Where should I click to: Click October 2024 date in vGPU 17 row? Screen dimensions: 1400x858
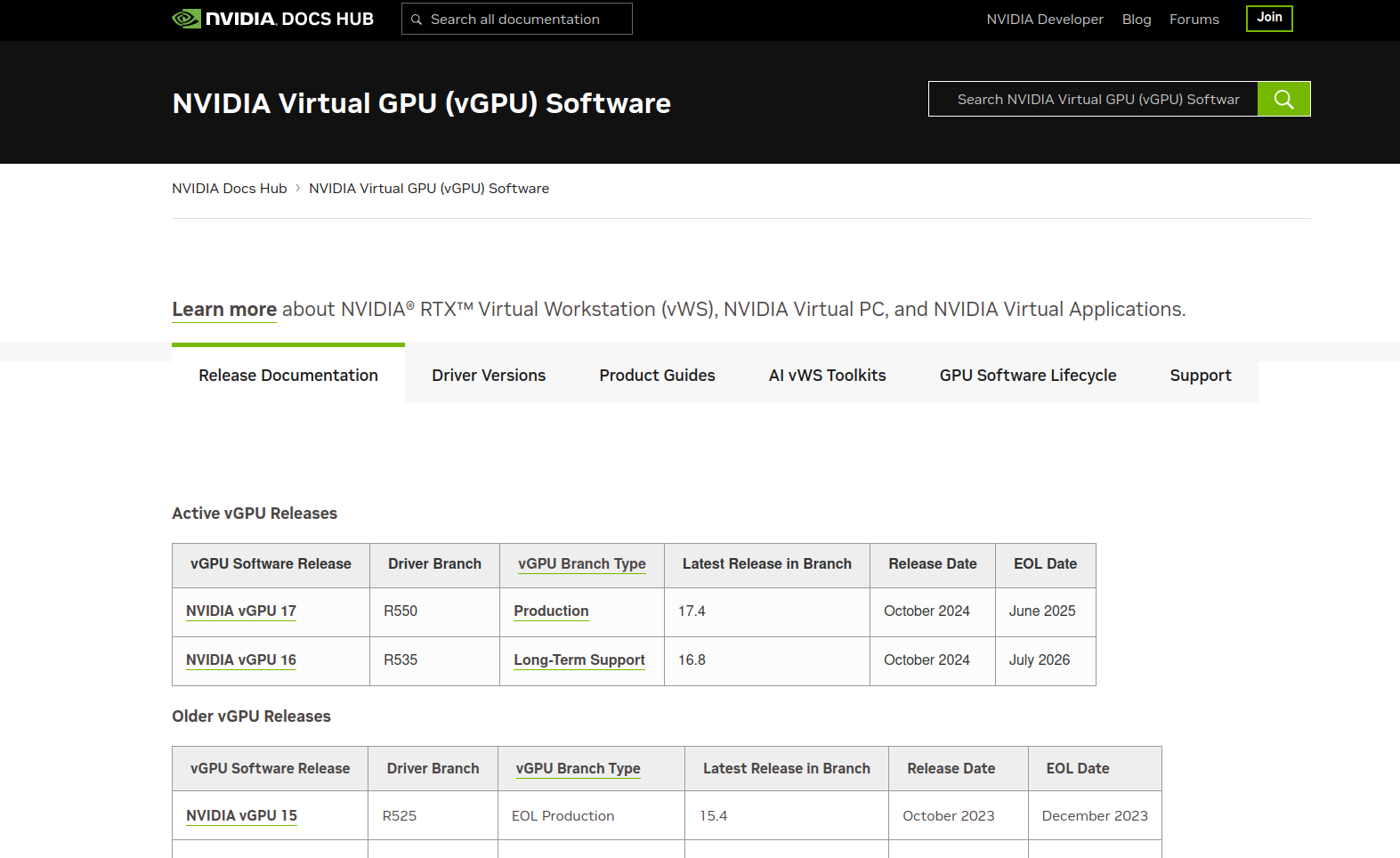(932, 611)
